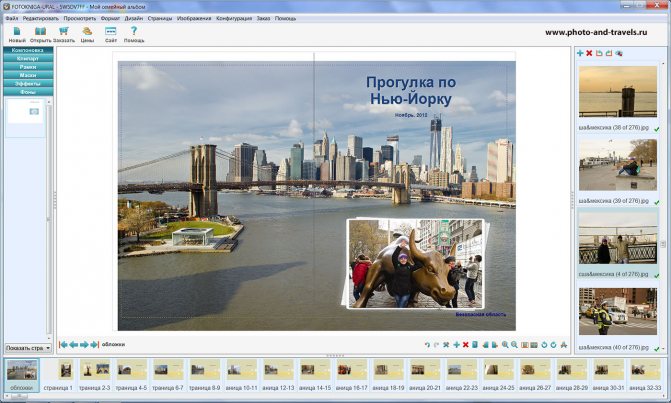Click the second orange folder icon in photo panel
The width and height of the screenshot is (671, 403).
point(609,53)
